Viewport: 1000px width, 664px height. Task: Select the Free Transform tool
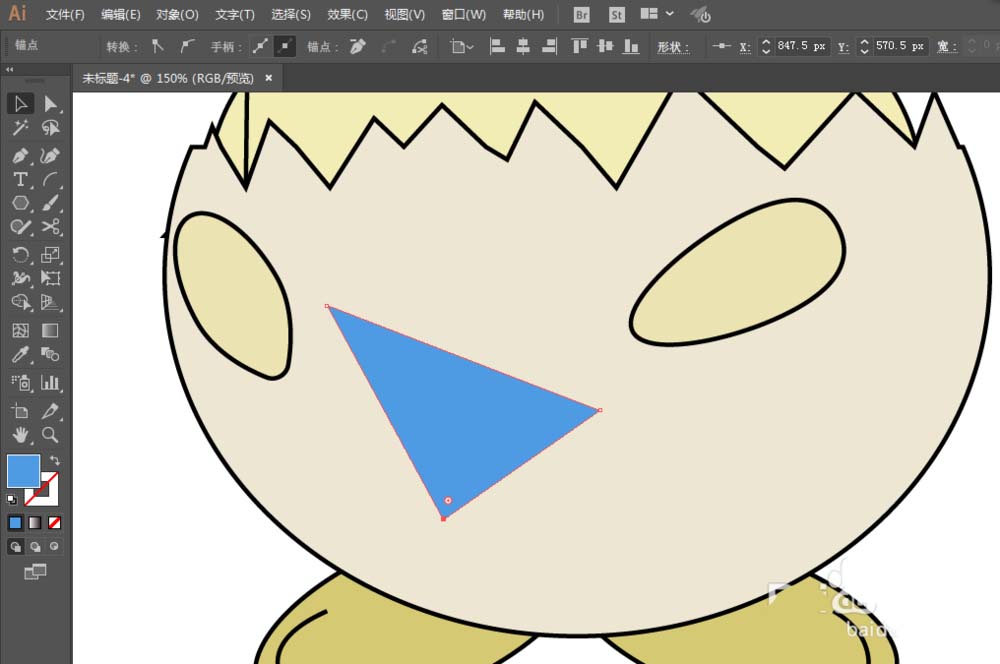(50, 278)
